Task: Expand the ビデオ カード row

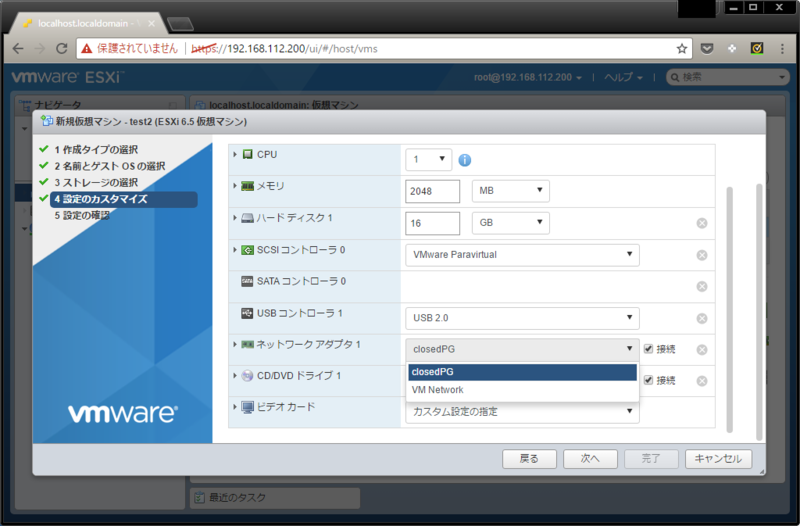Action: pos(235,407)
